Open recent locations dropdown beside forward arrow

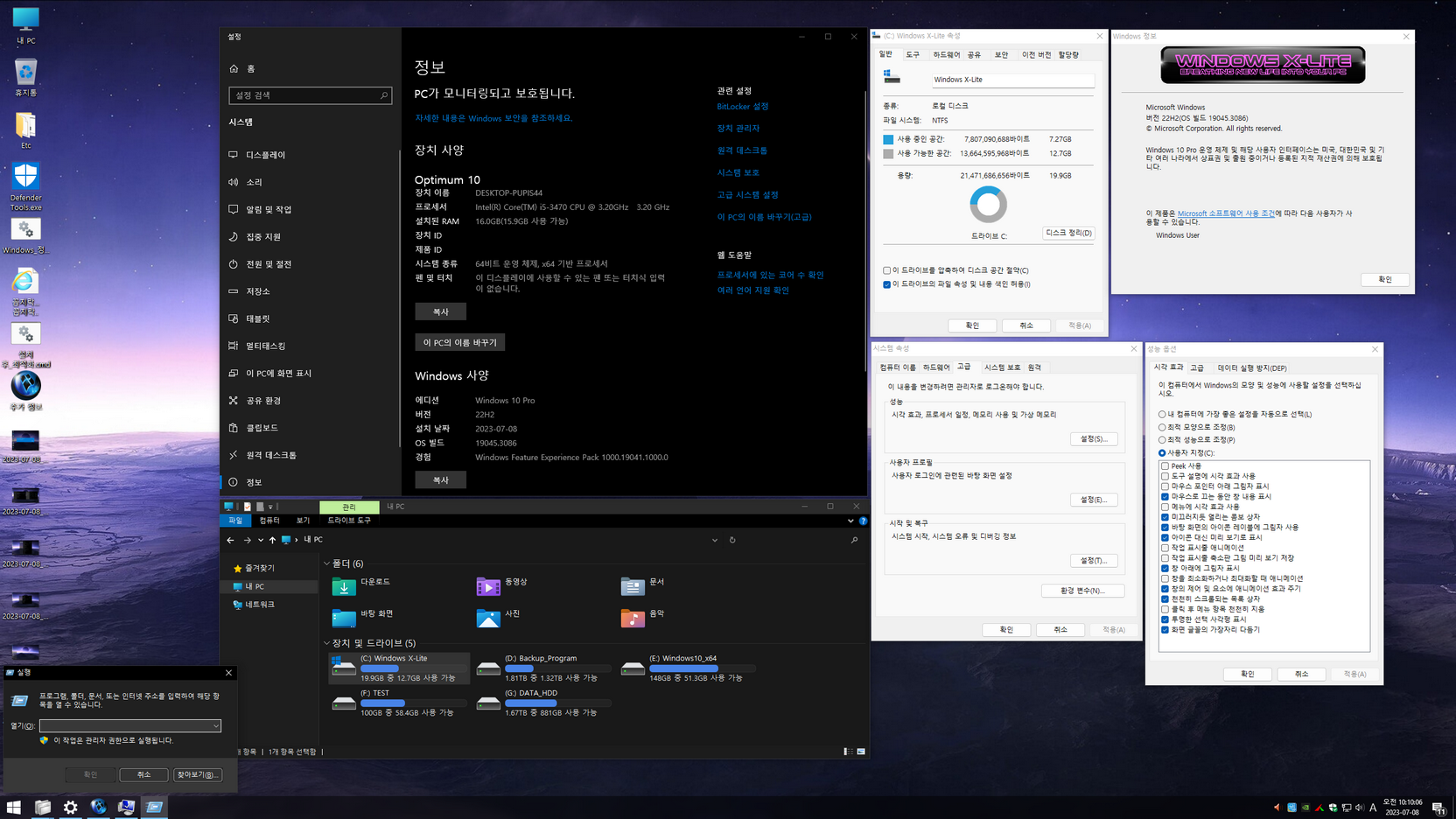click(x=261, y=540)
